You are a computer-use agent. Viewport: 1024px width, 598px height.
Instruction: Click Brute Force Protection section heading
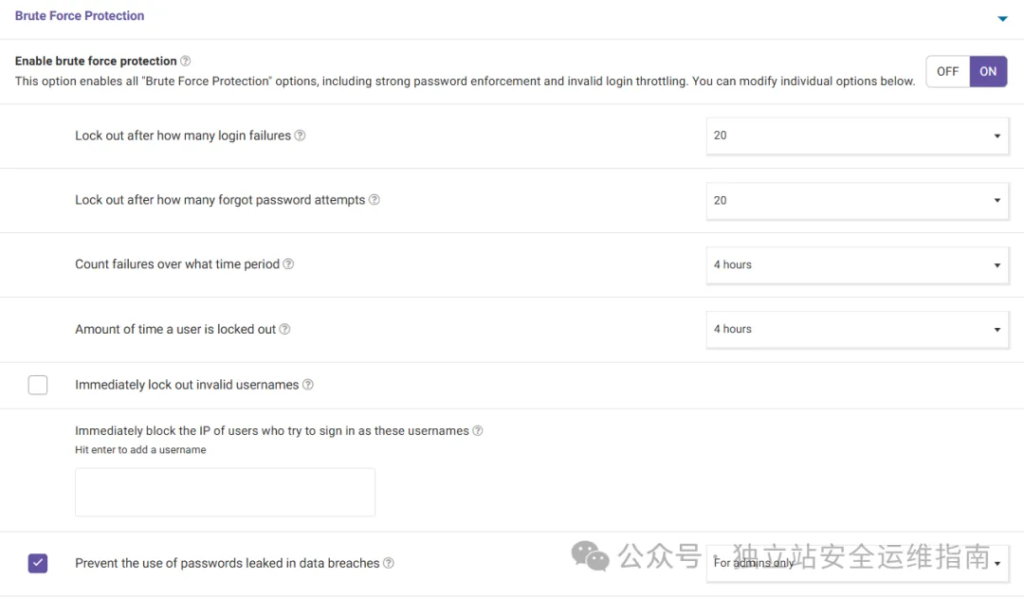click(80, 16)
